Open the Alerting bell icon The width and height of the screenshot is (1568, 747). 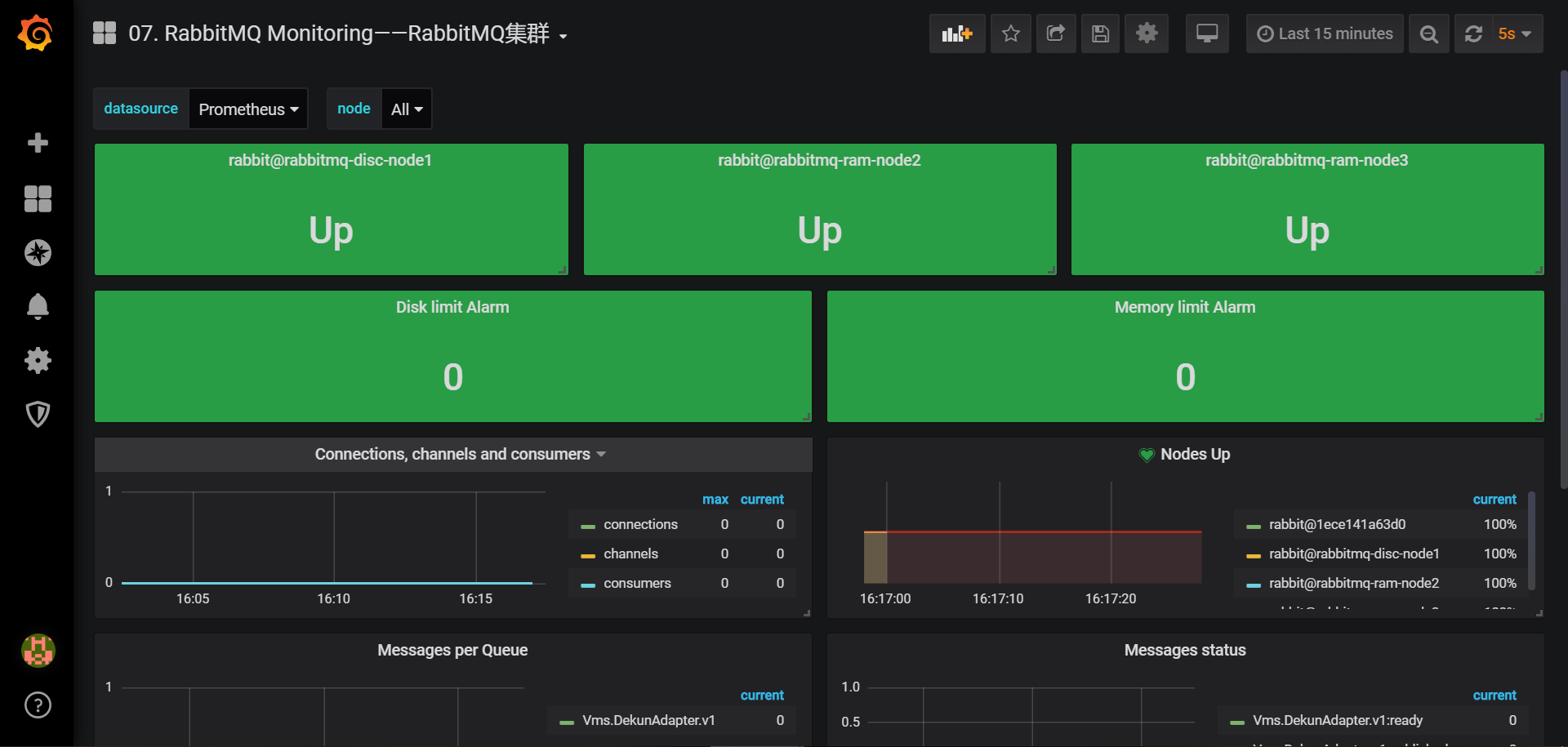pyautogui.click(x=38, y=306)
